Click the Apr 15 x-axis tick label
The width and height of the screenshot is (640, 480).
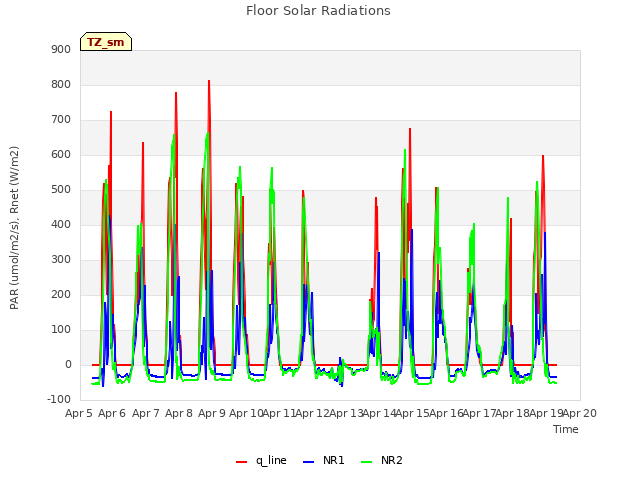(x=413, y=413)
